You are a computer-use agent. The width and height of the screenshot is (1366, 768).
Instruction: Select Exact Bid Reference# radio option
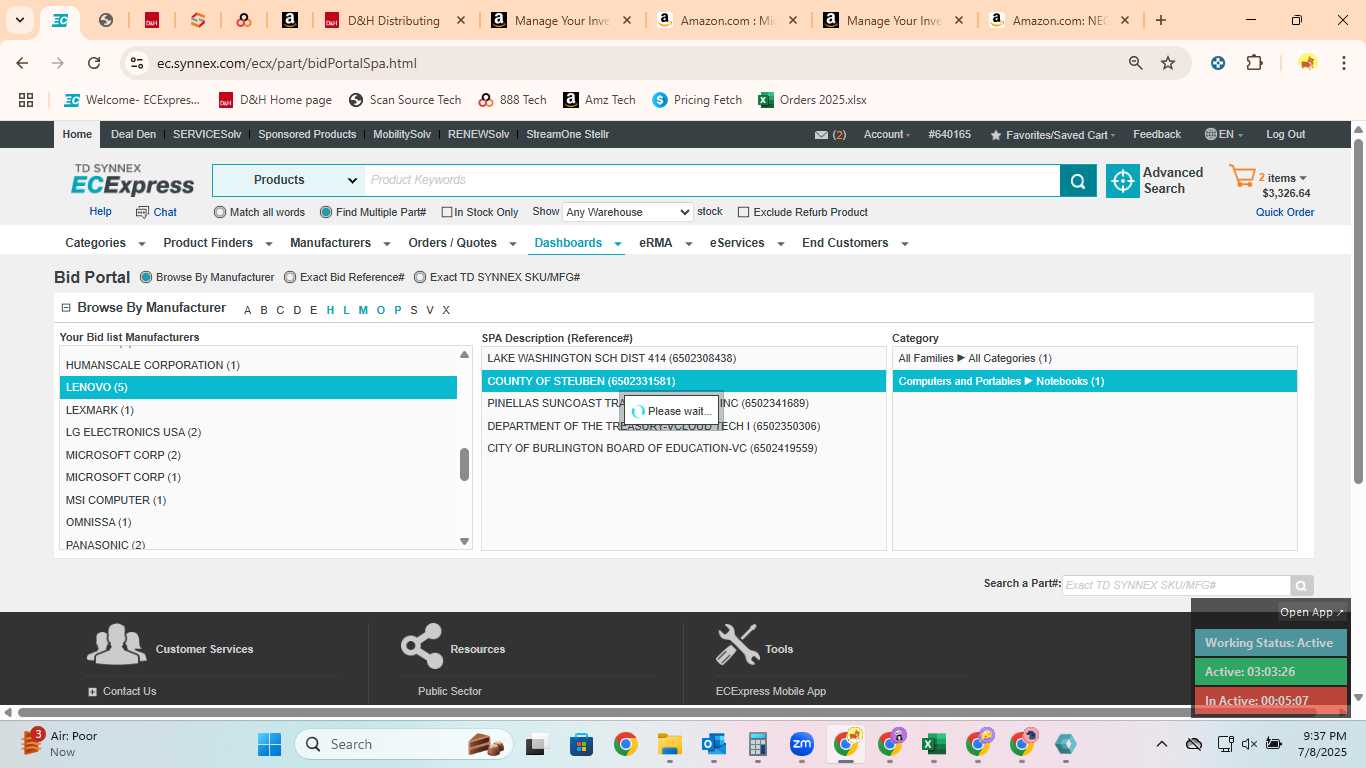(290, 277)
